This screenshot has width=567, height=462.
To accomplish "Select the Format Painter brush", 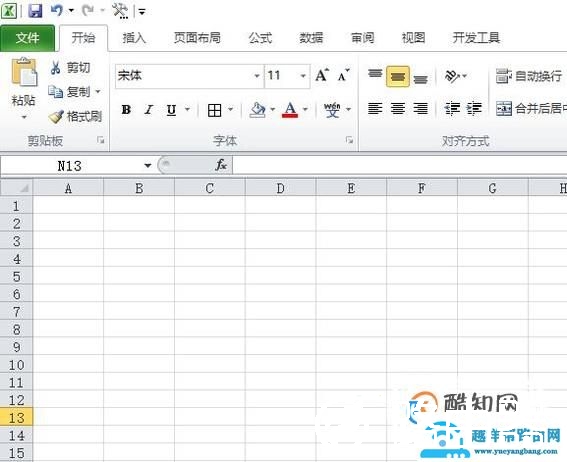I will pos(56,116).
